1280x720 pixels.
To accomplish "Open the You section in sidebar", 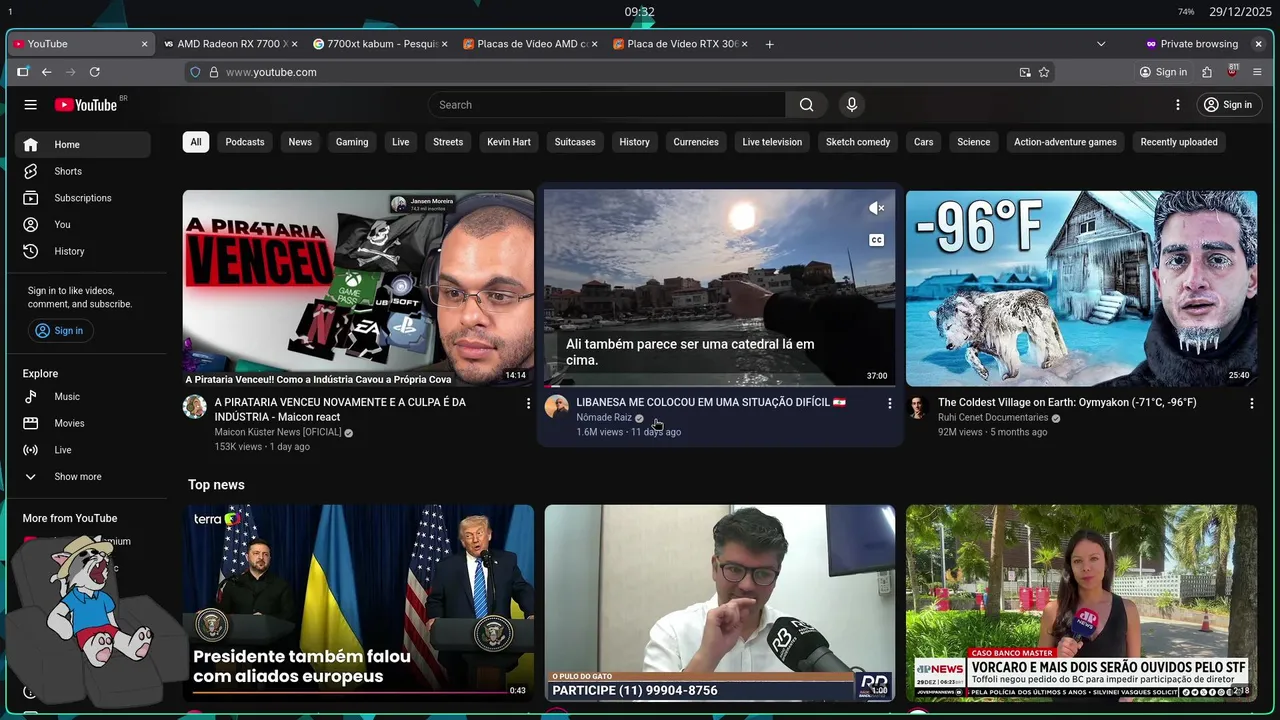I will (83, 225).
